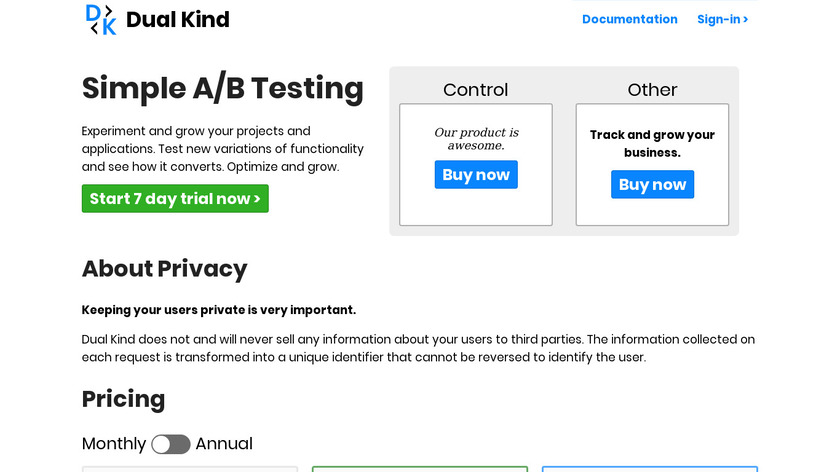This screenshot has width=840, height=472.
Task: Select the Monthly billing label
Action: pyautogui.click(x=114, y=444)
